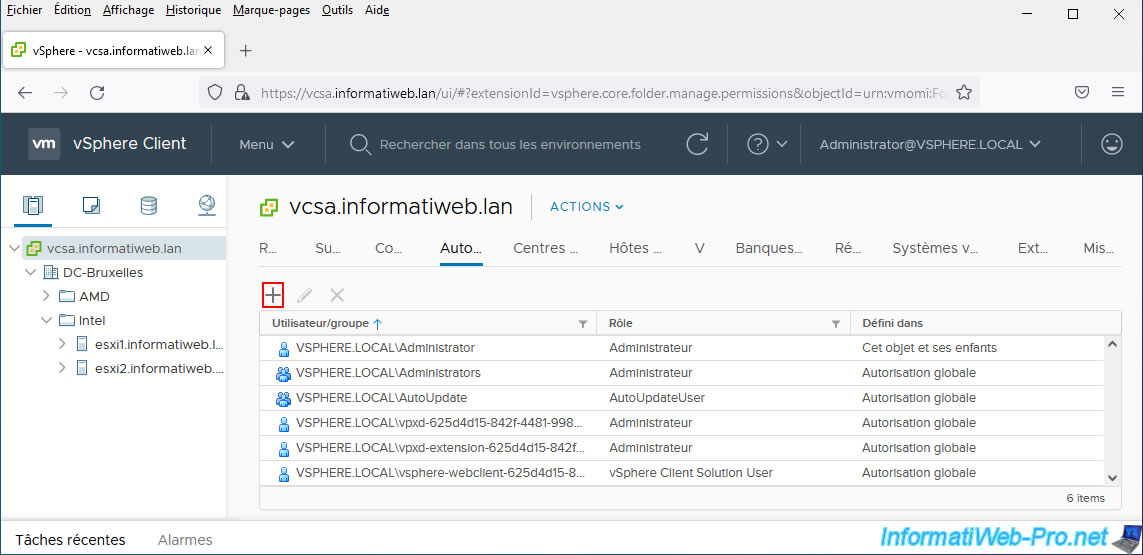Image resolution: width=1143 pixels, height=555 pixels.
Task: Open the Aide menu
Action: [376, 10]
